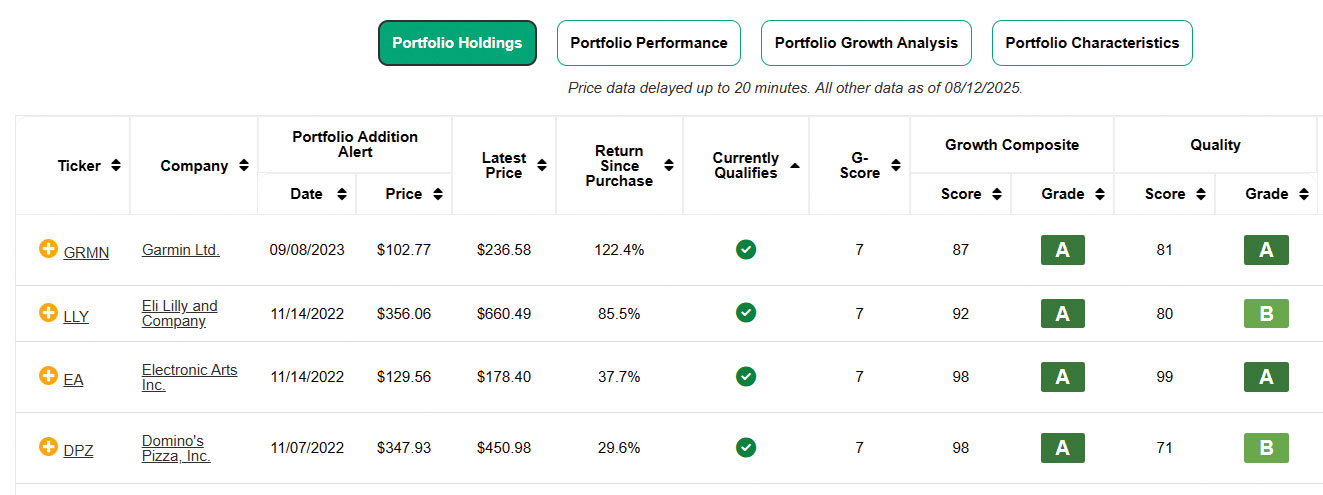Select Garmin's 122.4% return value
1323x495 pixels.
coord(619,250)
